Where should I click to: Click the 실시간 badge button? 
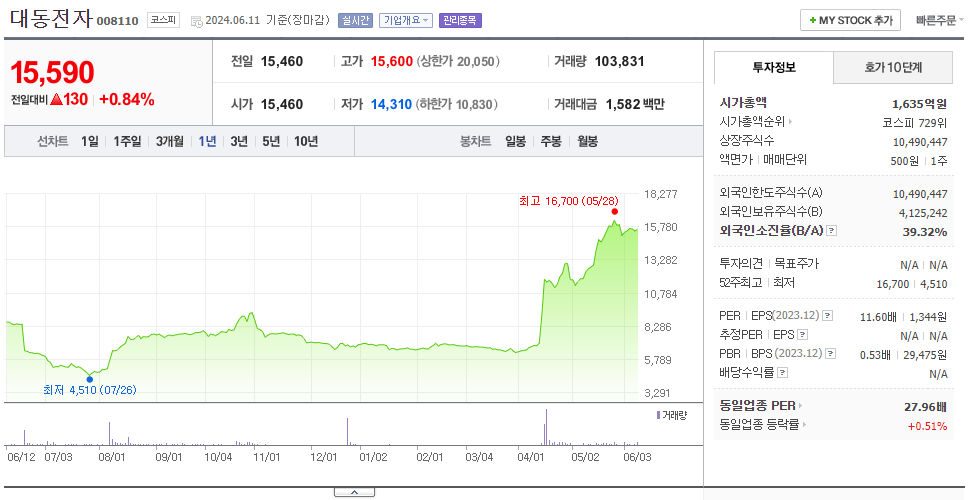click(x=355, y=20)
